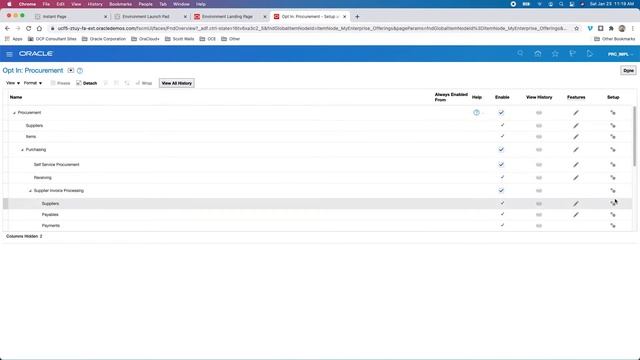Click the Detach toolbar button

(87, 83)
